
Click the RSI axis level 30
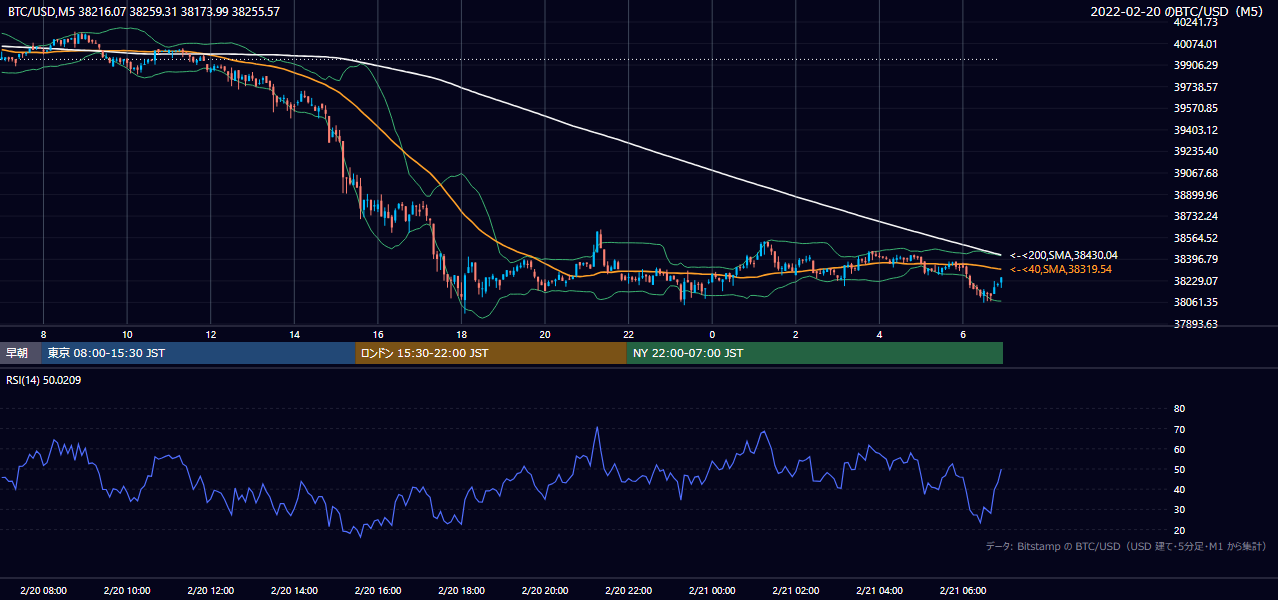(x=1180, y=510)
